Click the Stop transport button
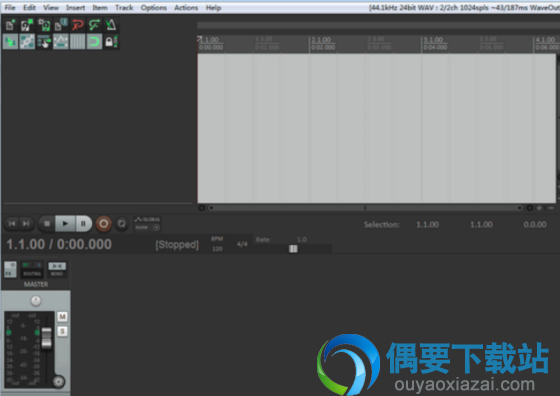The image size is (560, 396). click(x=47, y=224)
